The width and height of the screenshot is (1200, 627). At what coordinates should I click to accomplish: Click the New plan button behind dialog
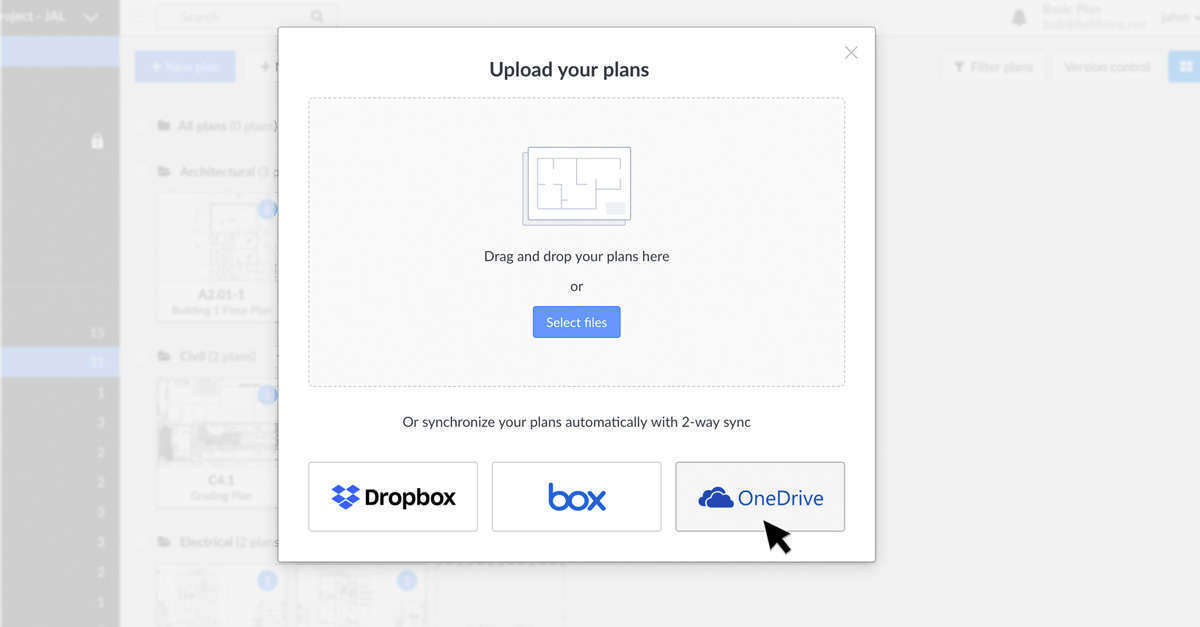coord(185,67)
